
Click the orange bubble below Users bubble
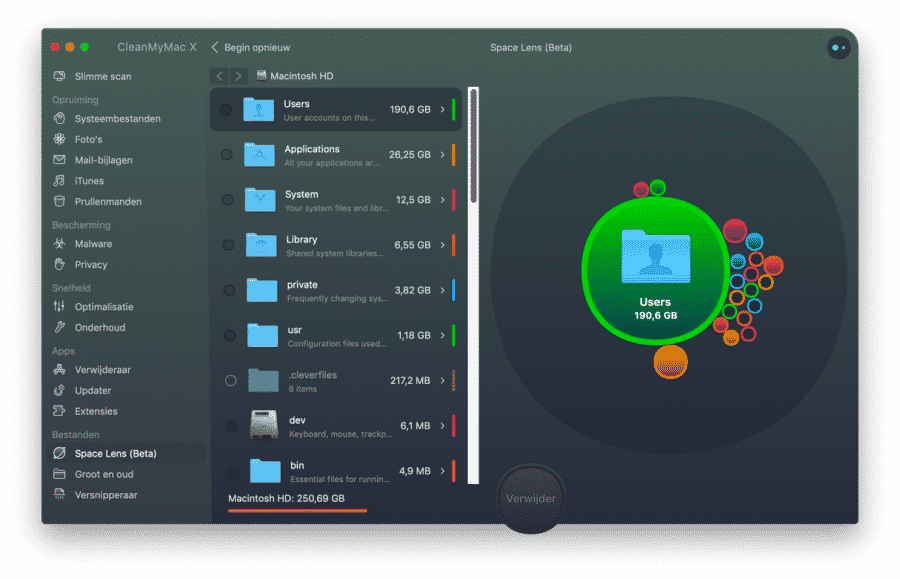tap(670, 362)
